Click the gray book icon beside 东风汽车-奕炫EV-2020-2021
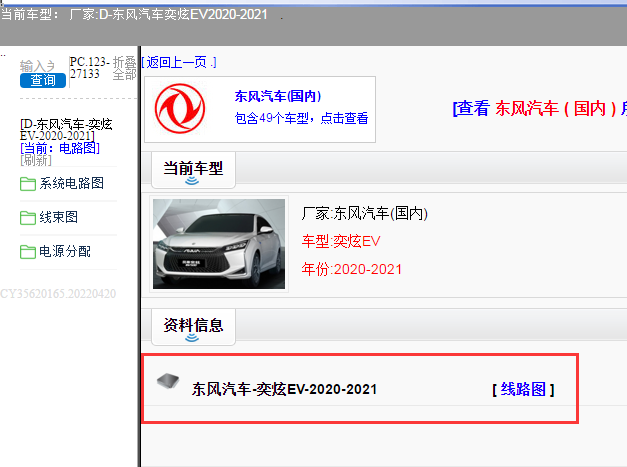 click(x=168, y=381)
